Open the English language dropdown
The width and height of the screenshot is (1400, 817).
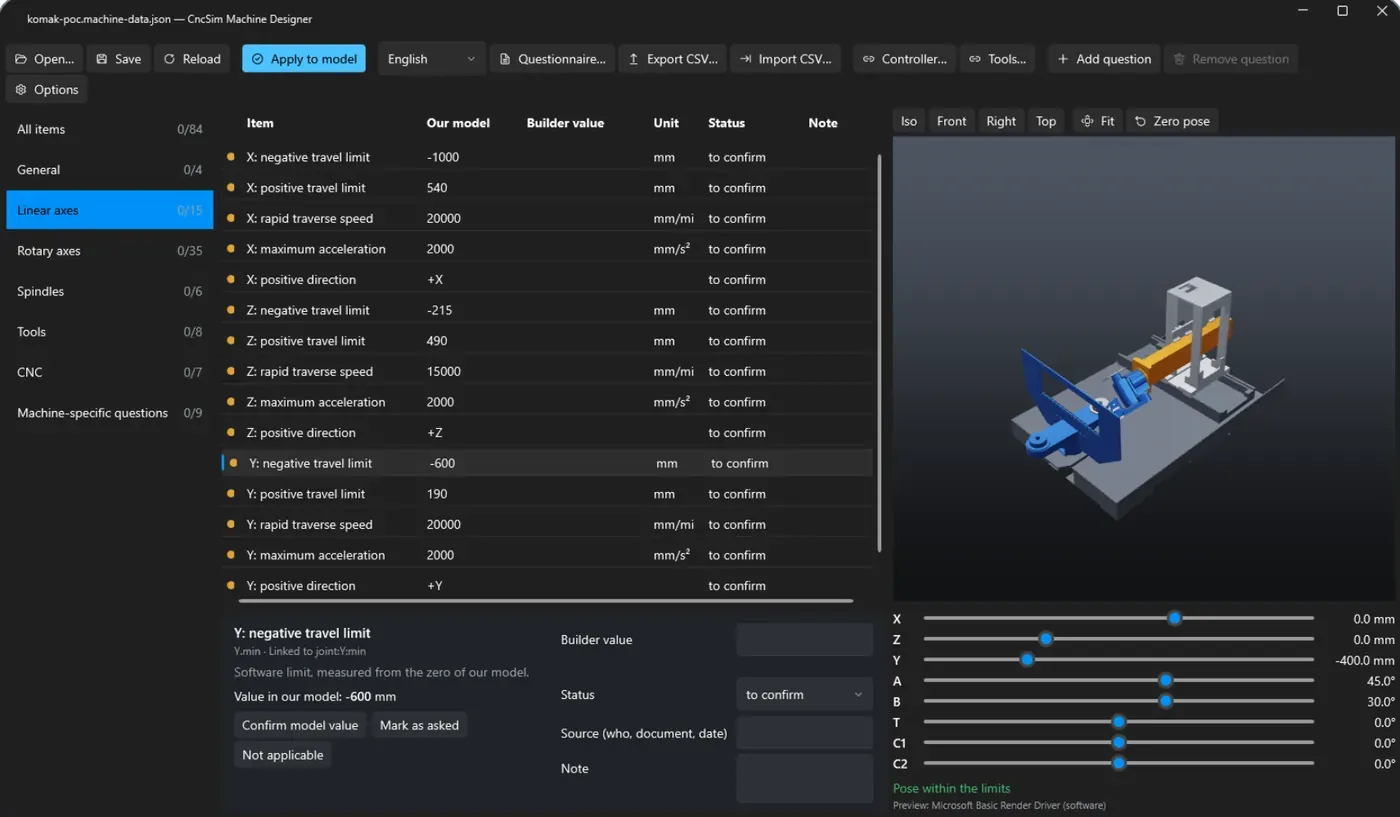click(432, 59)
